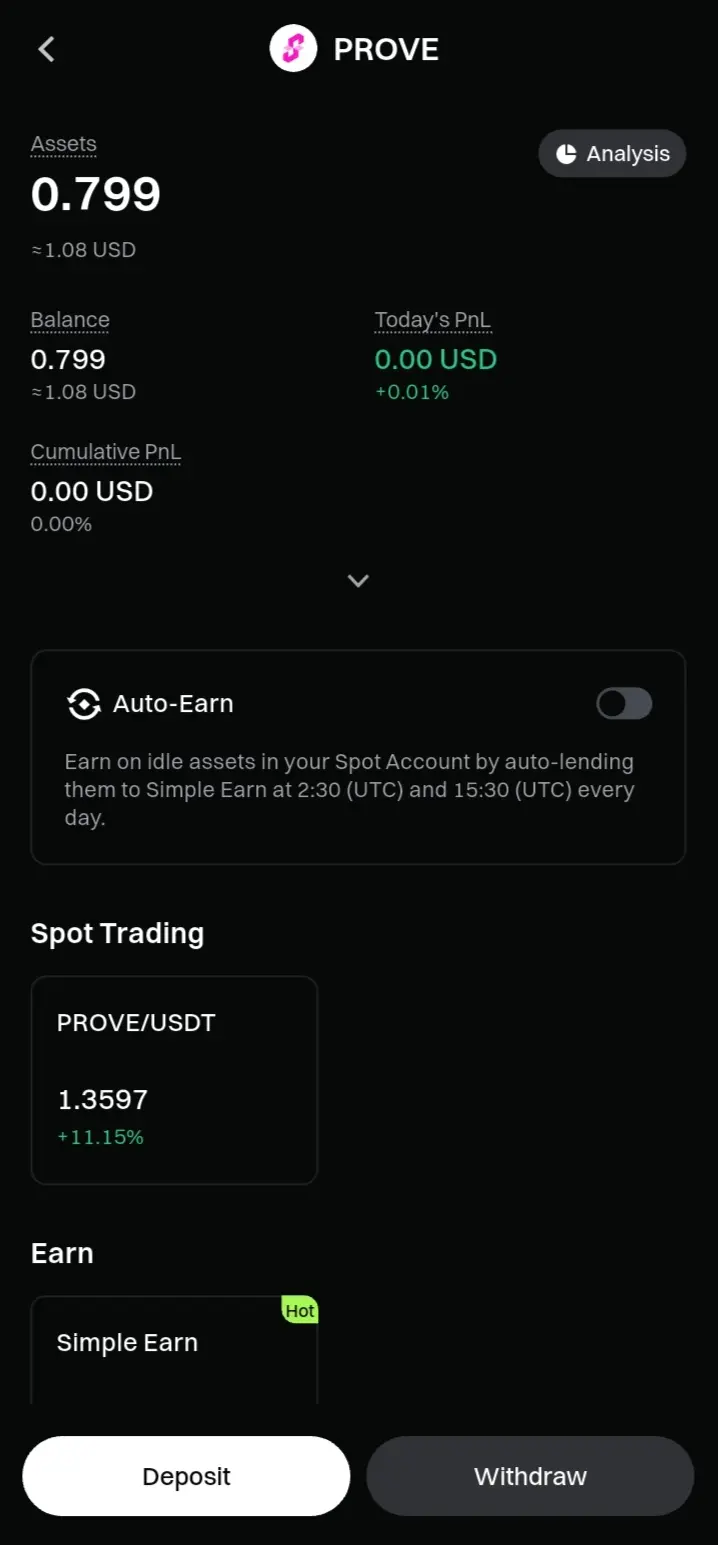Click the underlined Balance label

coord(70,320)
